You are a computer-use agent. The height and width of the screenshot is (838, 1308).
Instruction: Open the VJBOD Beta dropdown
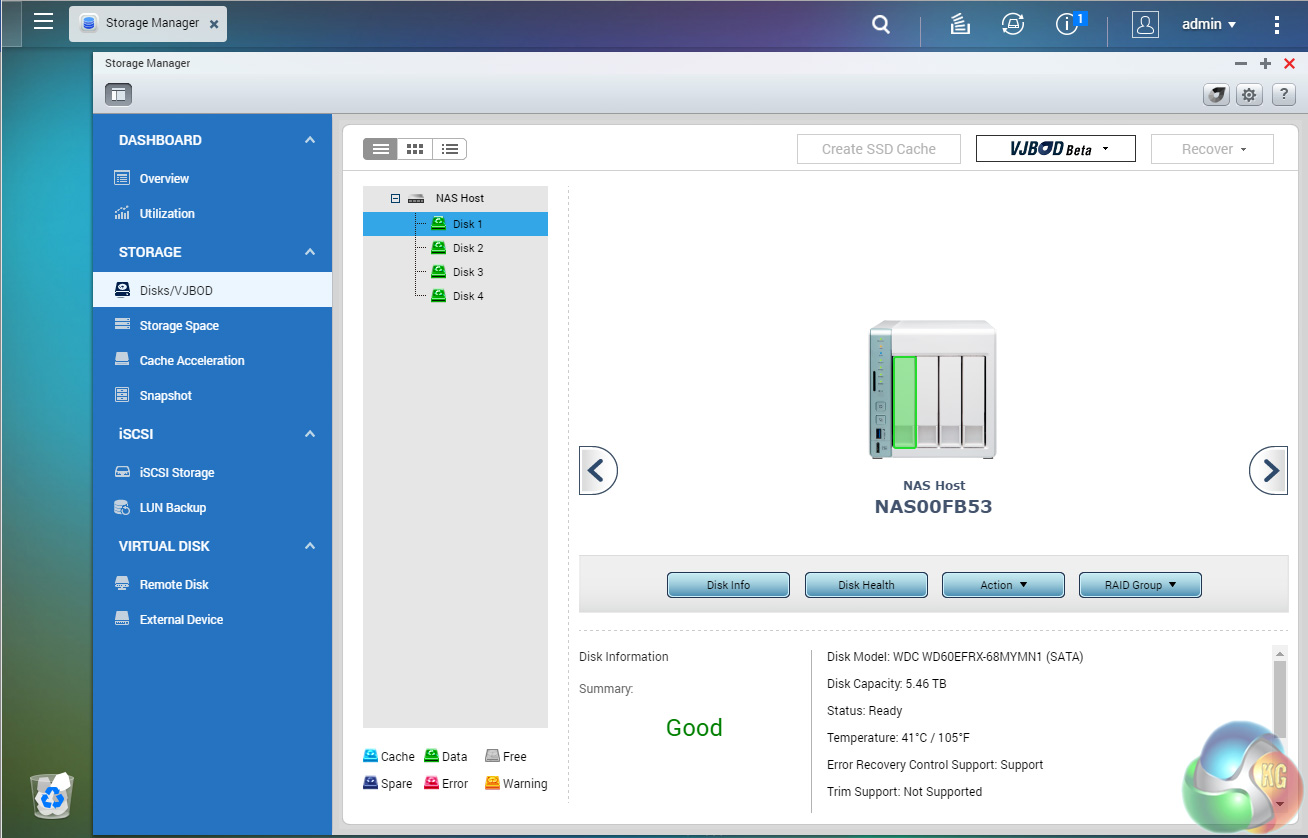(x=1055, y=149)
